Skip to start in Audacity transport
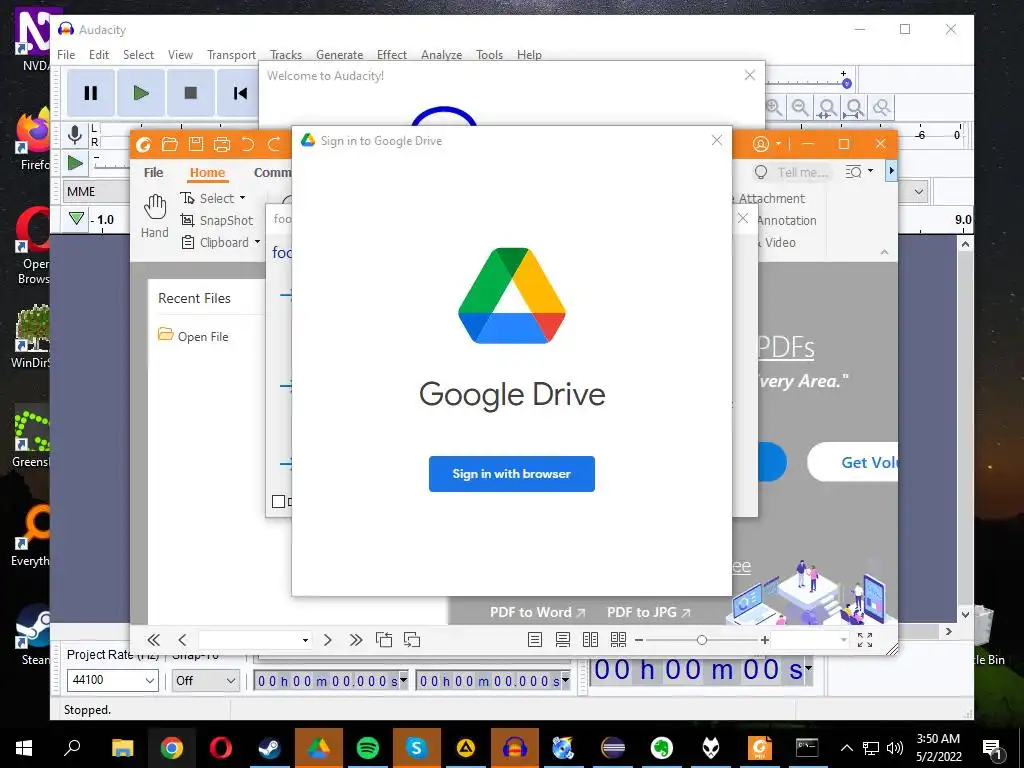This screenshot has width=1024, height=768. 240,93
